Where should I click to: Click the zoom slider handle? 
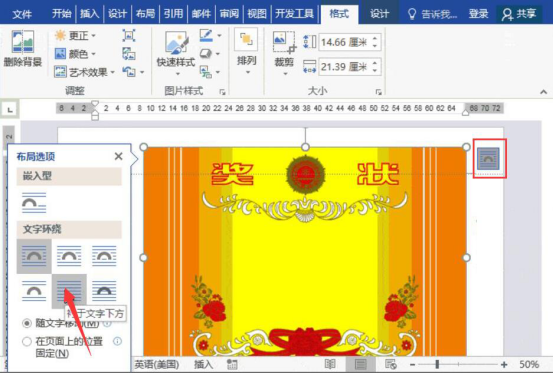tap(437, 364)
